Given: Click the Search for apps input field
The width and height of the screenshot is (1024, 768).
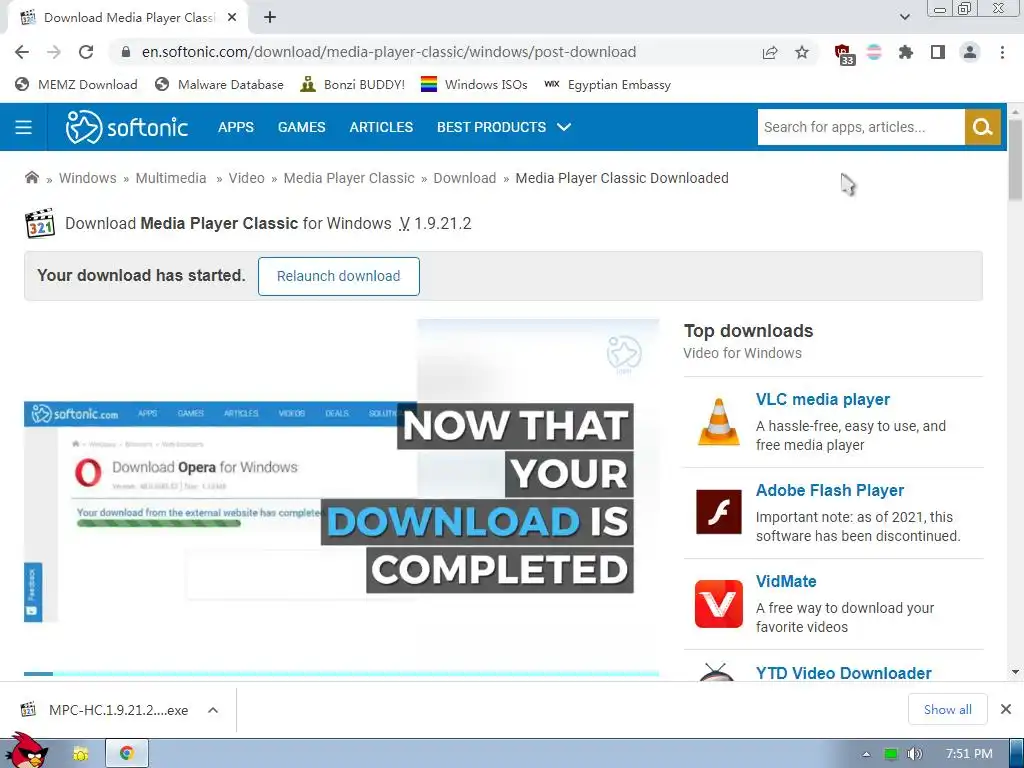Looking at the screenshot, I should tap(861, 127).
